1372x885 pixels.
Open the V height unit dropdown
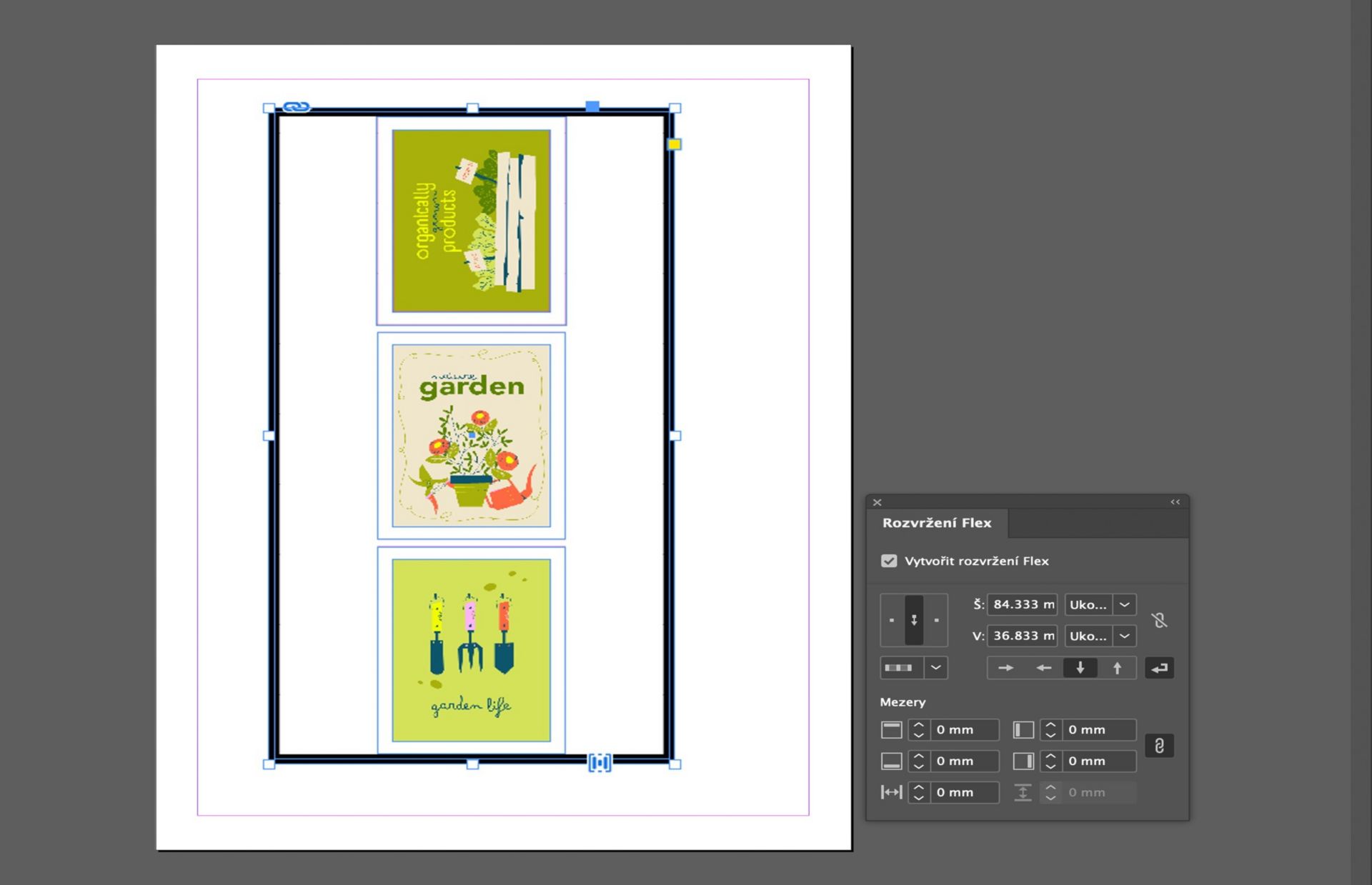(1124, 635)
